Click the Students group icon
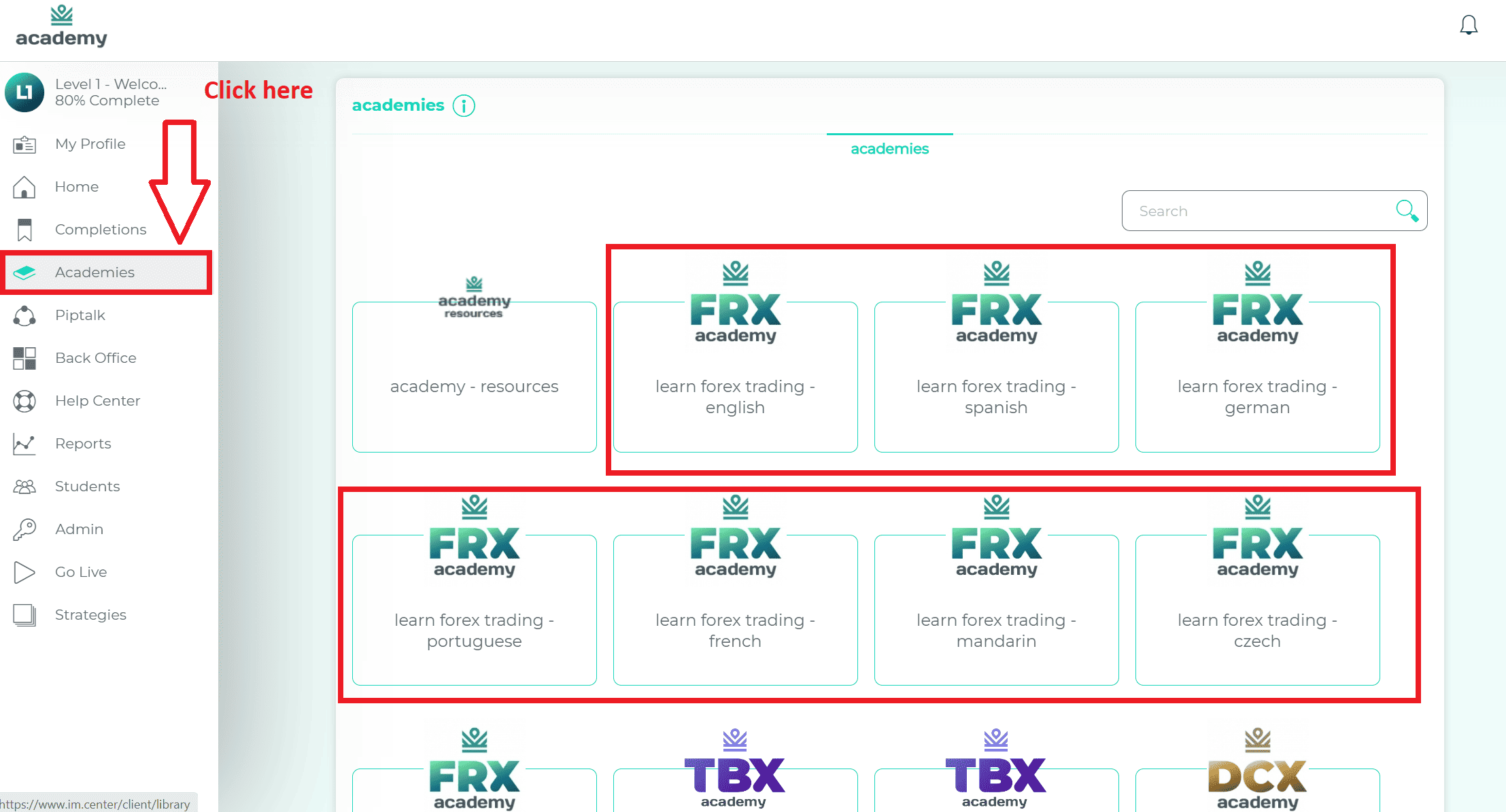Image resolution: width=1506 pixels, height=812 pixels. pyautogui.click(x=24, y=487)
